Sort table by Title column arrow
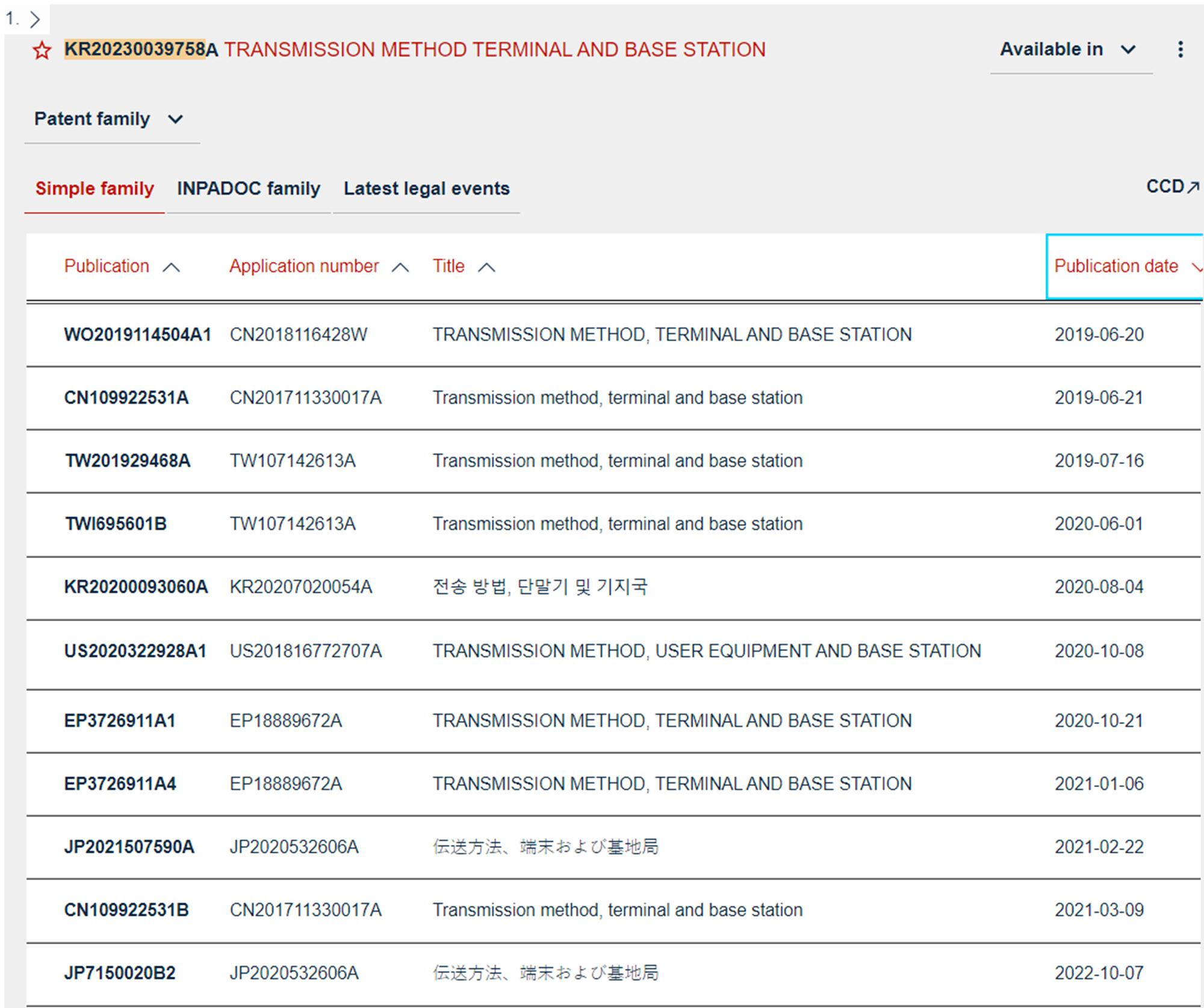Viewport: 1204px width, 1008px height. 486,268
